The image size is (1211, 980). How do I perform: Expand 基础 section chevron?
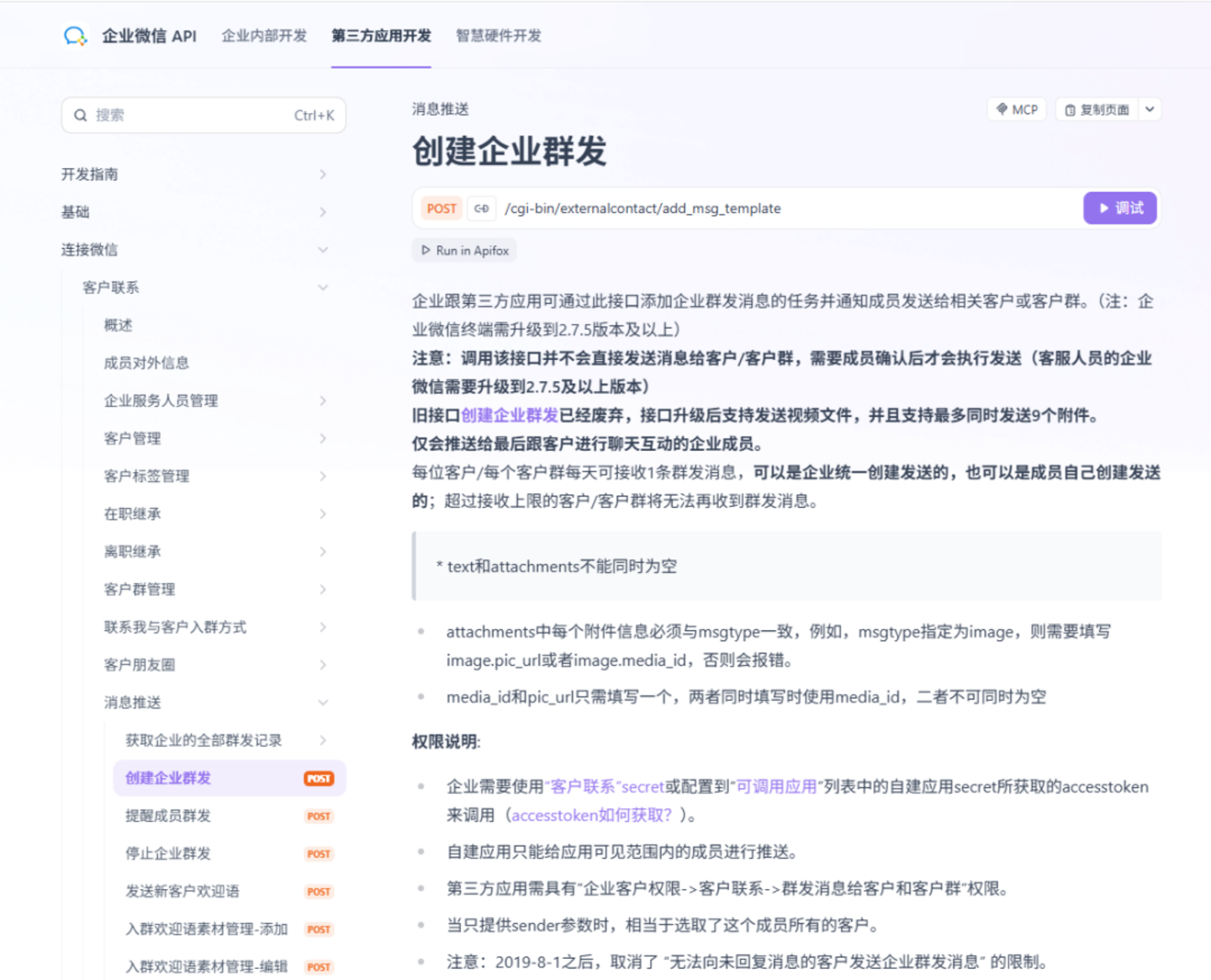coord(323,212)
